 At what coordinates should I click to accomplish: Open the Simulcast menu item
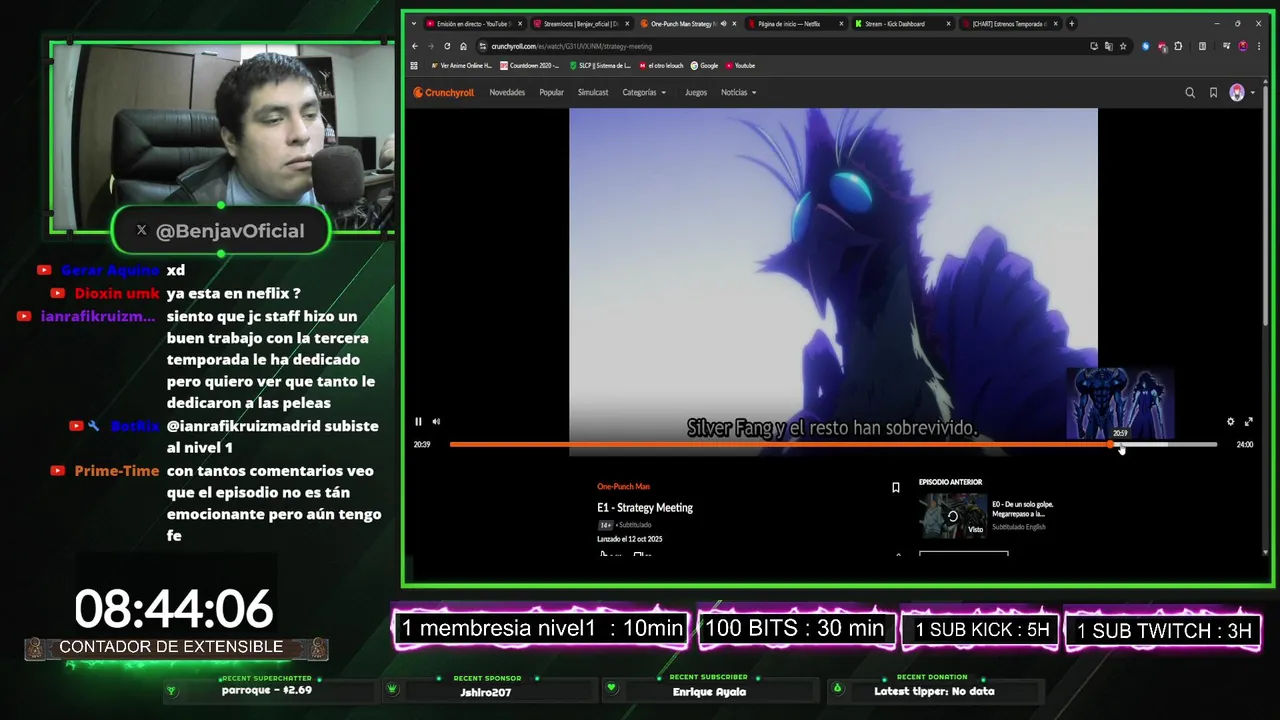point(593,92)
